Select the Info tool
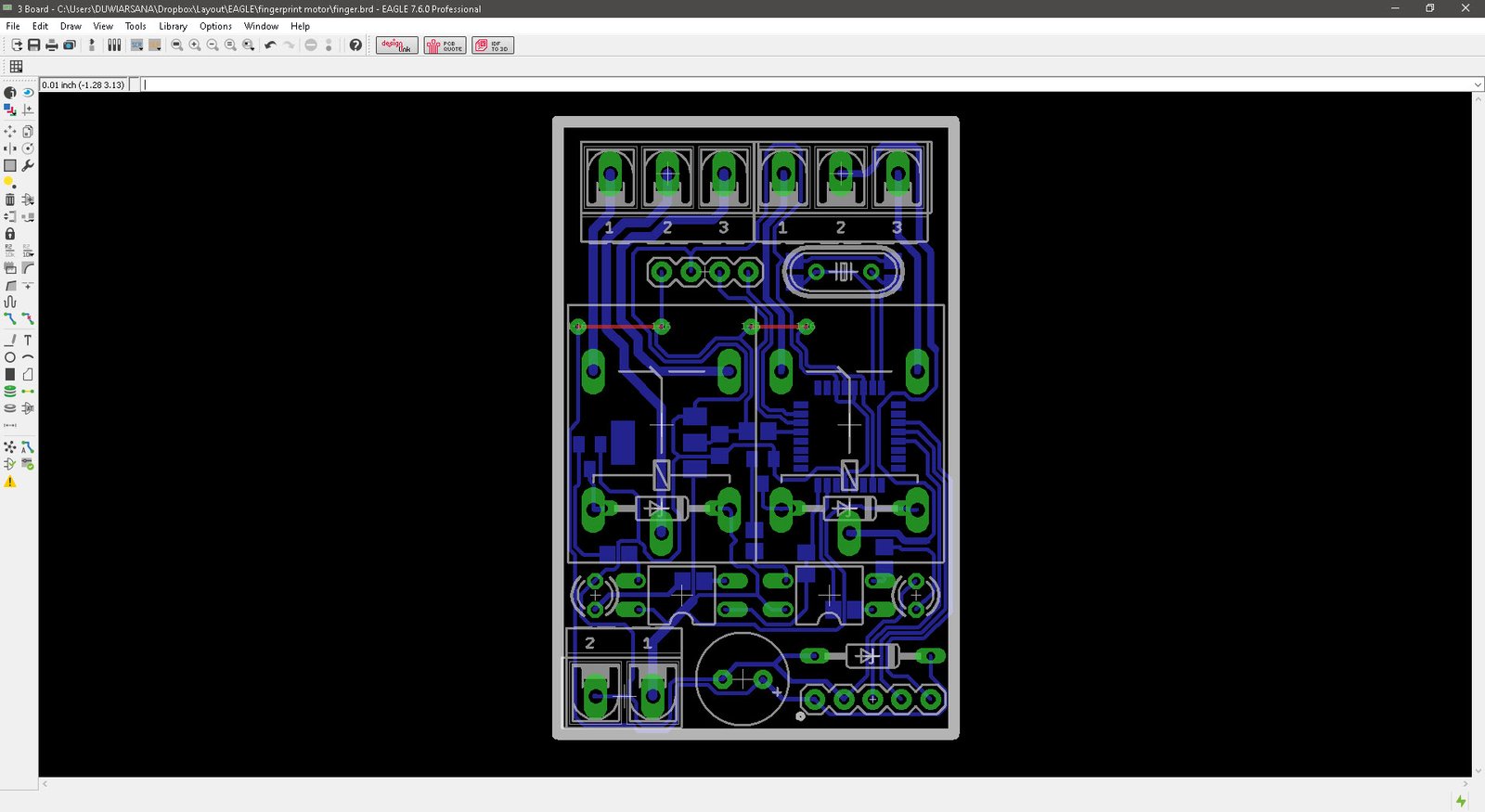1485x812 pixels. click(x=10, y=93)
